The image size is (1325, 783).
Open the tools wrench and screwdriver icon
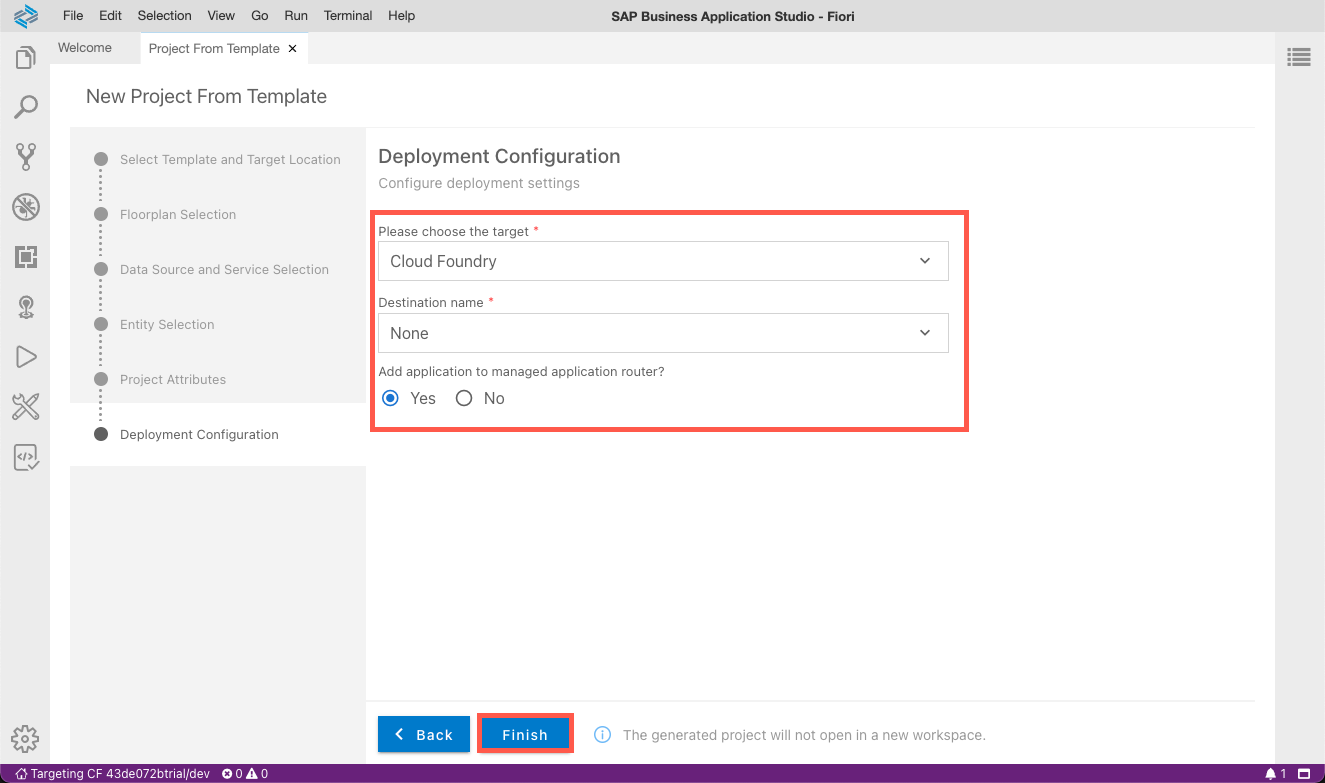(25, 407)
